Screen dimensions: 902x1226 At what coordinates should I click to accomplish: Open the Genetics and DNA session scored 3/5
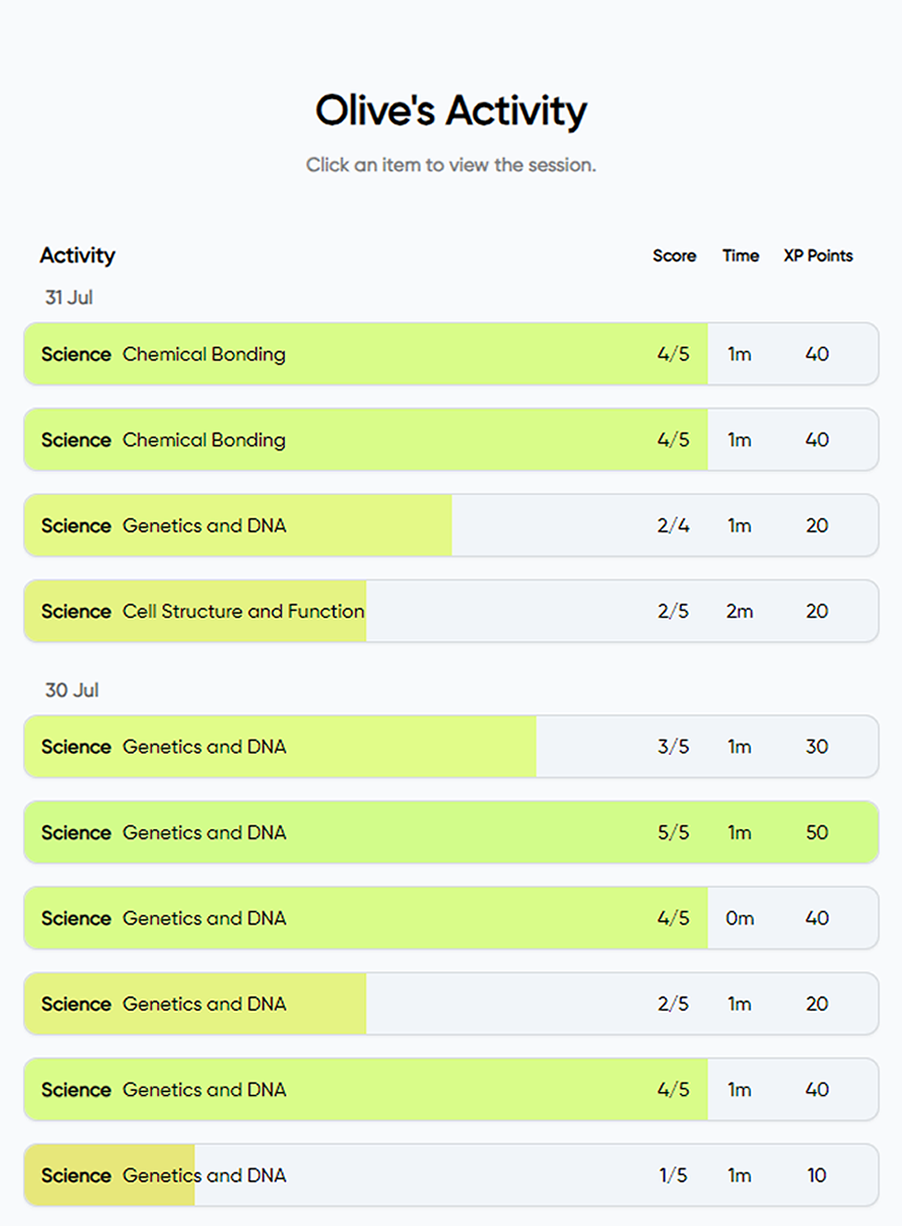tap(450, 747)
